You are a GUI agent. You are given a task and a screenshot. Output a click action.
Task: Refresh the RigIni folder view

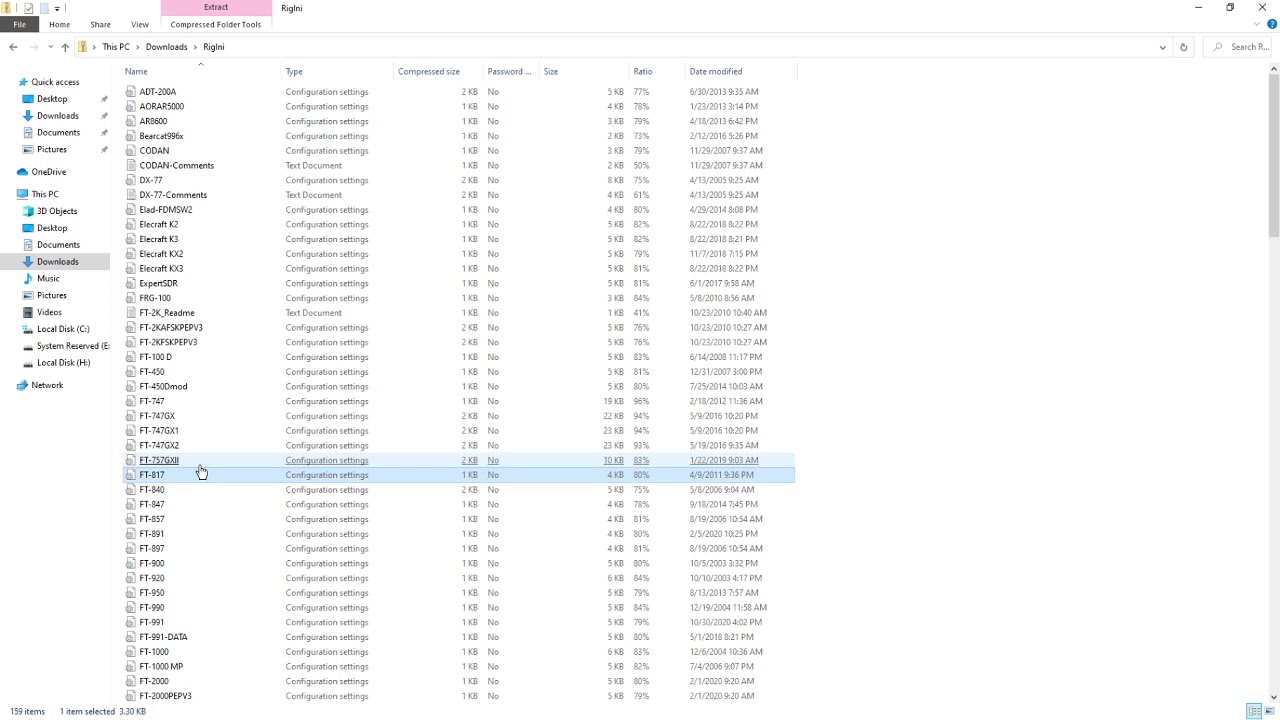click(1183, 47)
